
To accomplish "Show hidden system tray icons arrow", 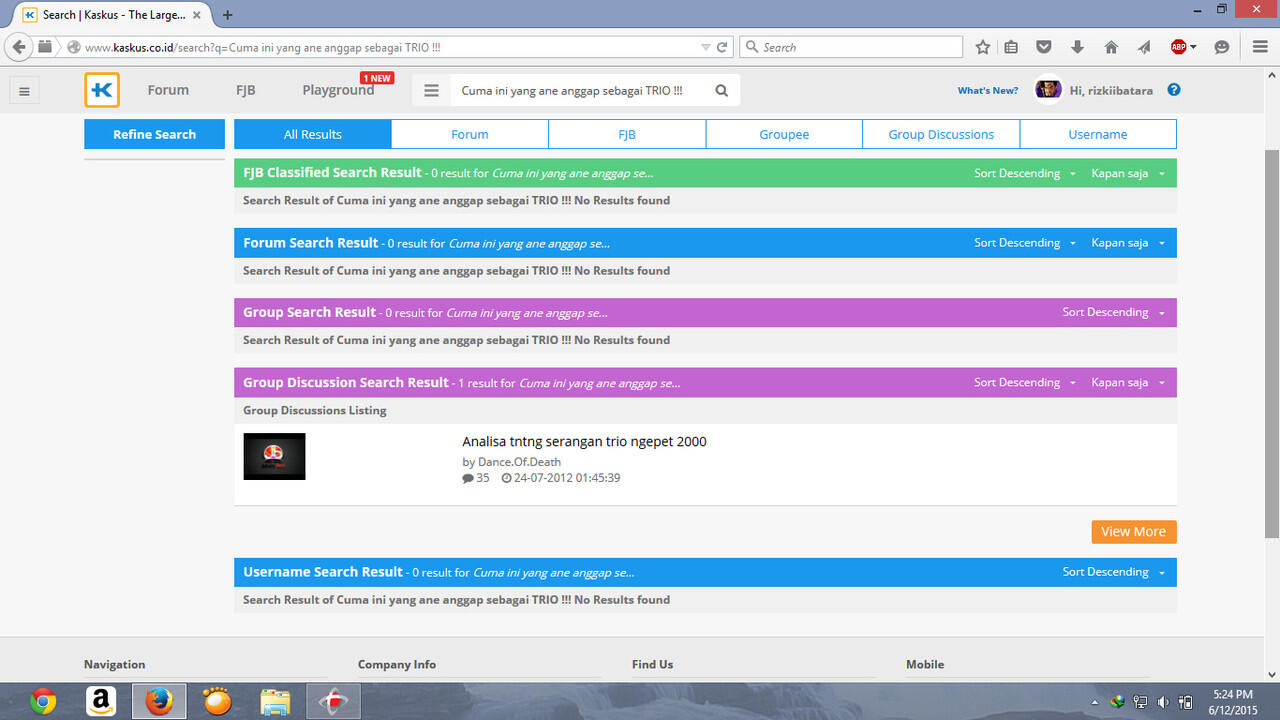I will (x=1095, y=702).
